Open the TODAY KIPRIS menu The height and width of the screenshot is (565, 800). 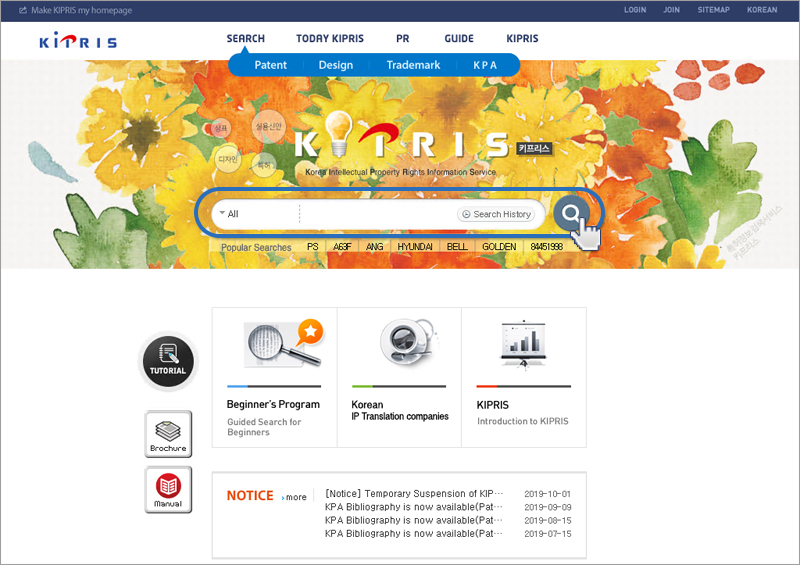[x=330, y=38]
